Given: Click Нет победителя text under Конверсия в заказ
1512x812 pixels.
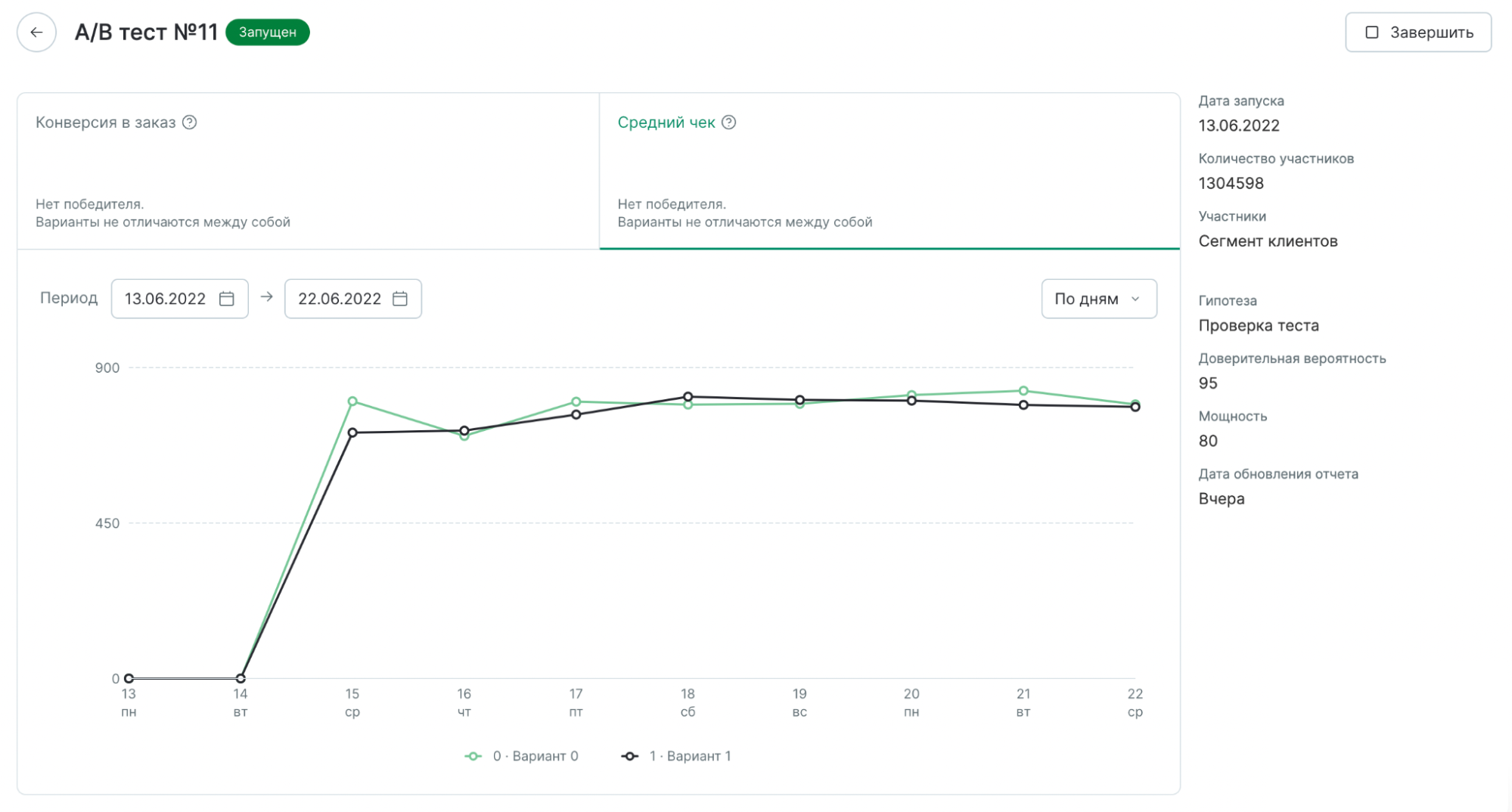Looking at the screenshot, I should [89, 204].
